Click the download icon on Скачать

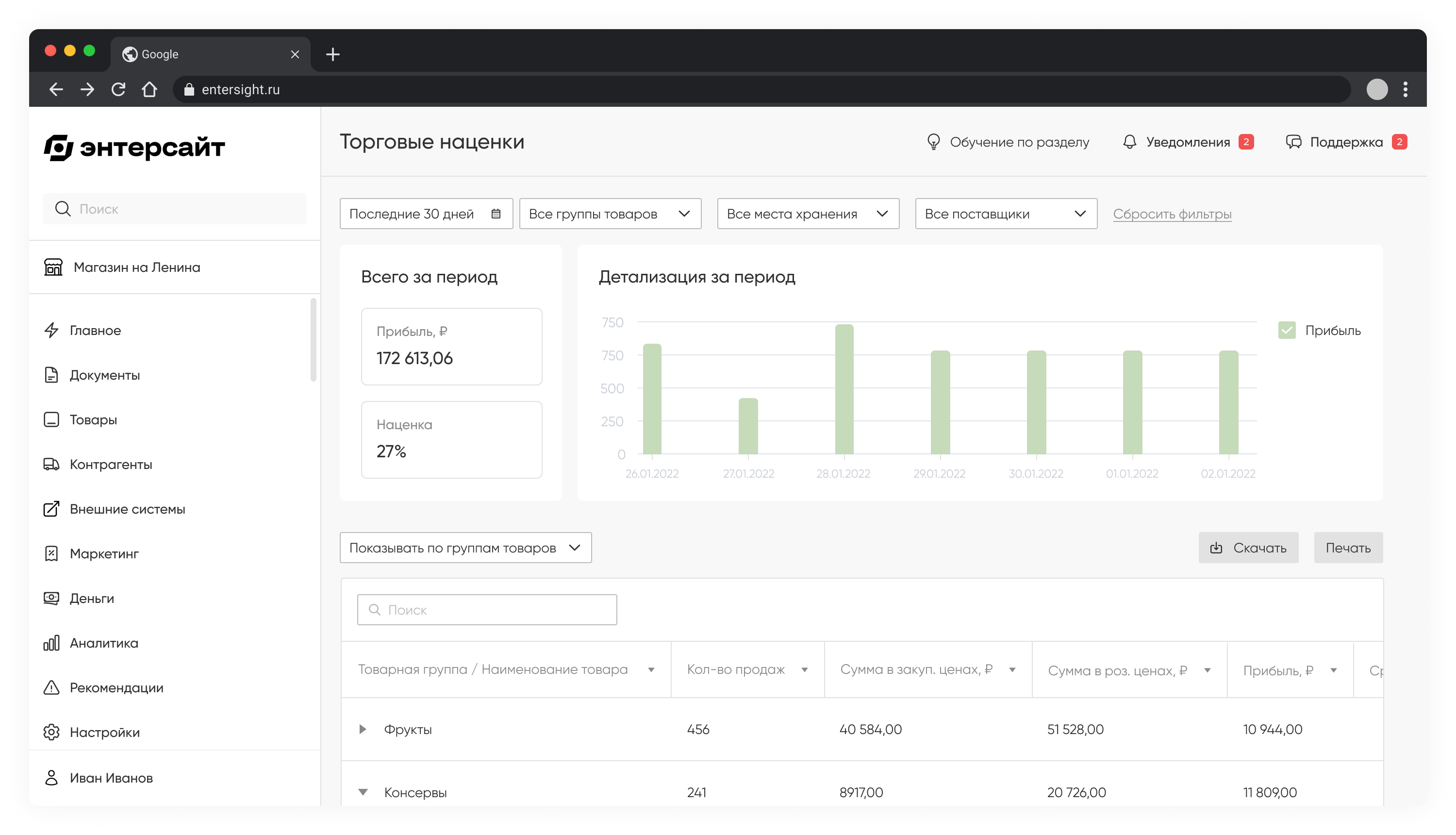tap(1216, 548)
